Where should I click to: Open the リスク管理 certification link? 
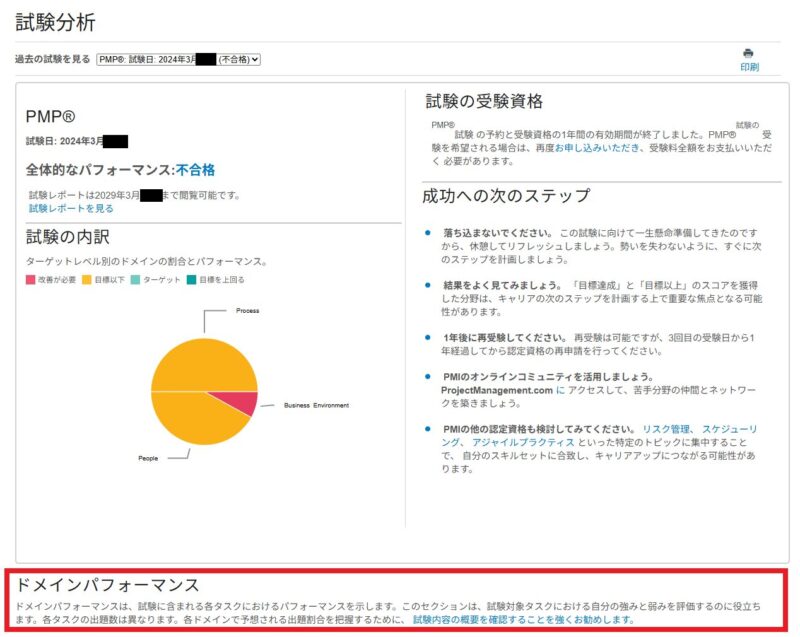tap(666, 429)
